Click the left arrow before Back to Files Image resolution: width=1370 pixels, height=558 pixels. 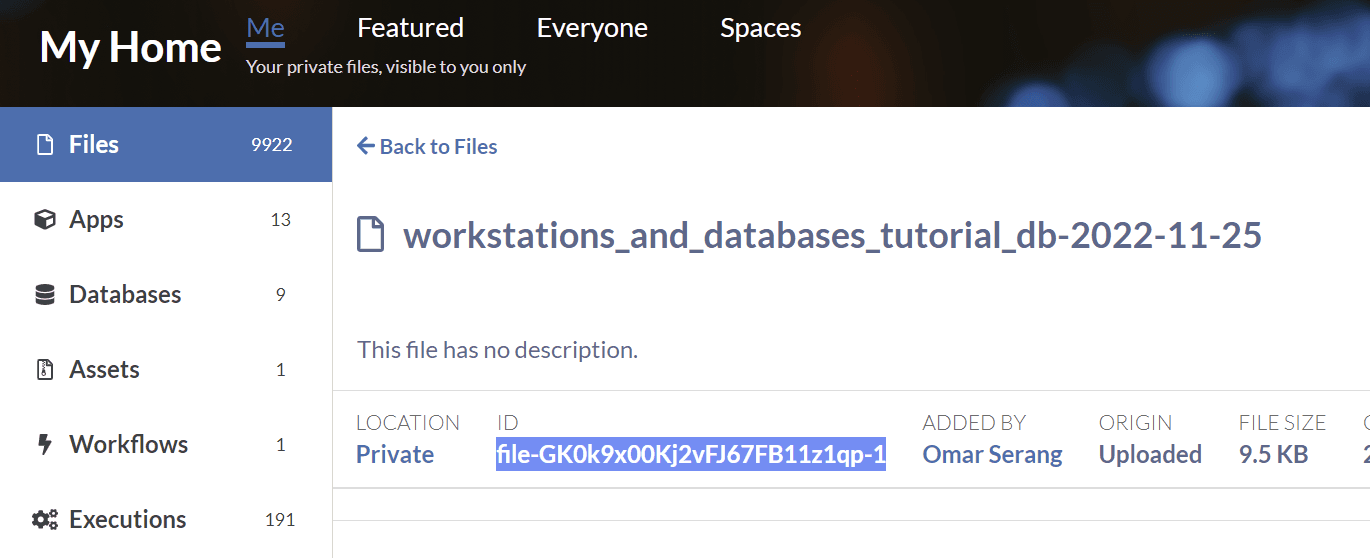pos(366,146)
